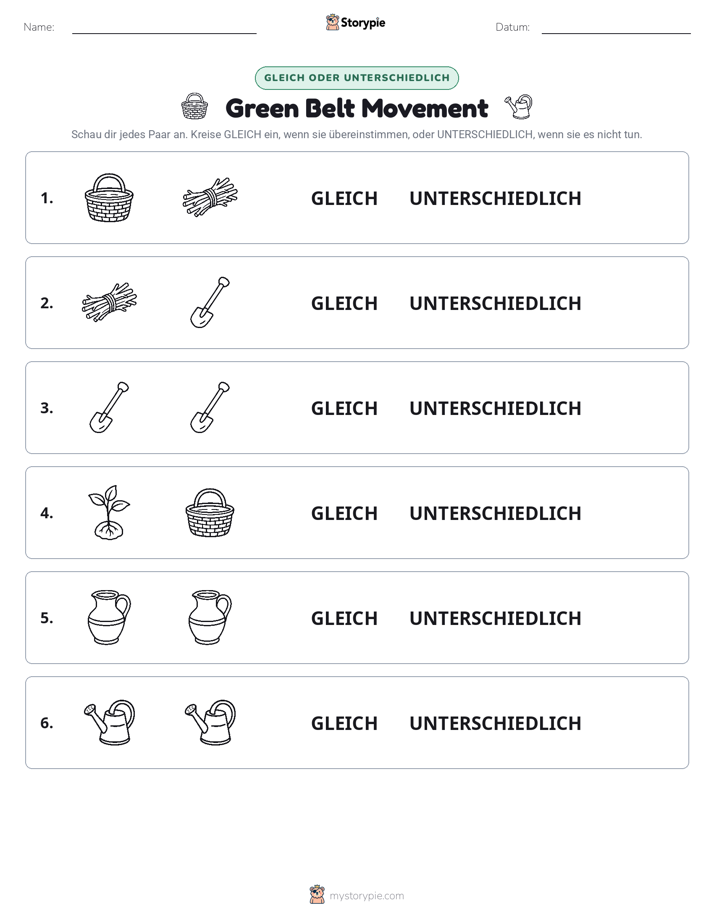Viewport: 714px width, 924px height.
Task: Click the stick bundle icon in row 2
Action: (109, 302)
